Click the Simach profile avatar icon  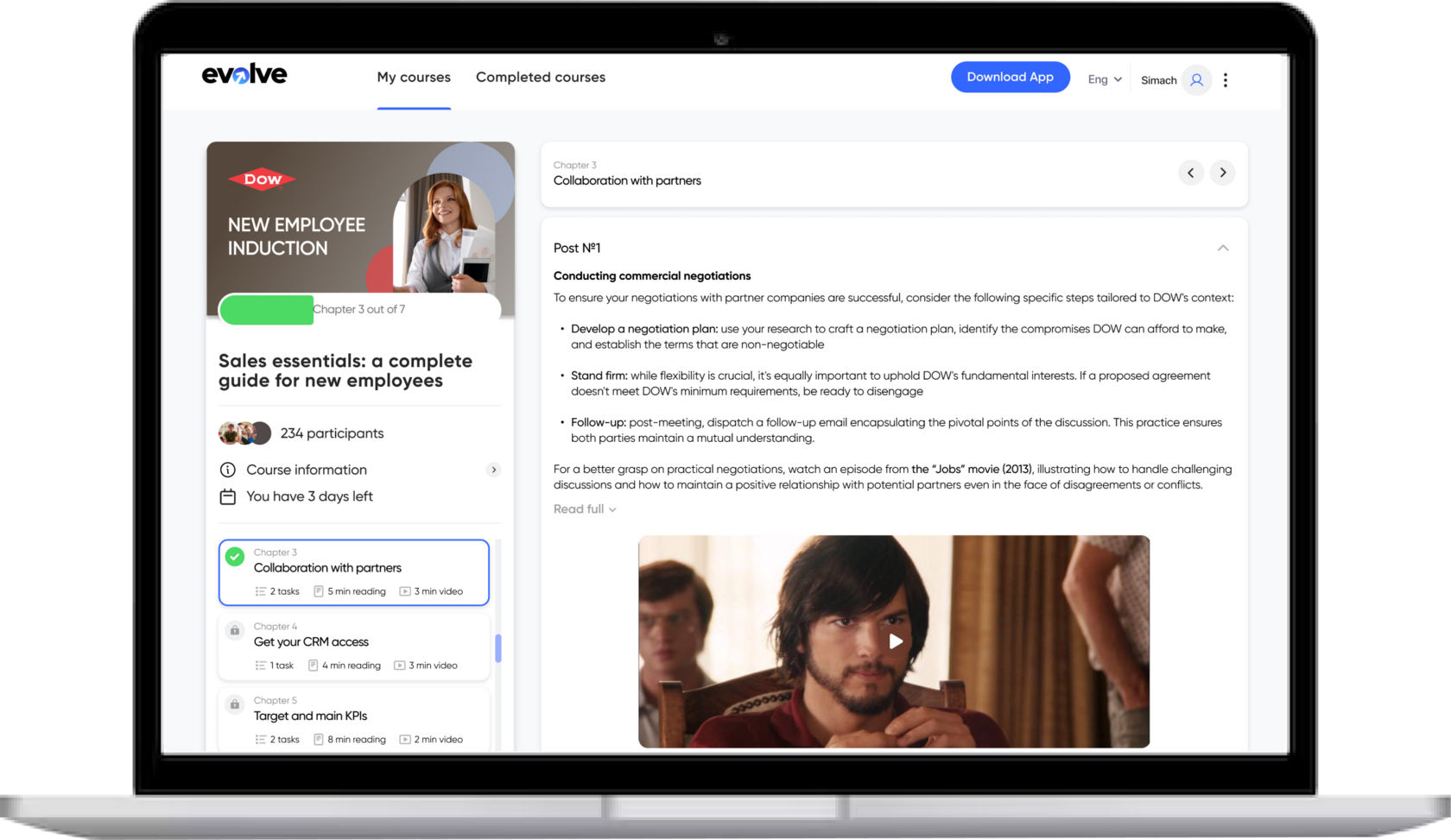click(1196, 79)
